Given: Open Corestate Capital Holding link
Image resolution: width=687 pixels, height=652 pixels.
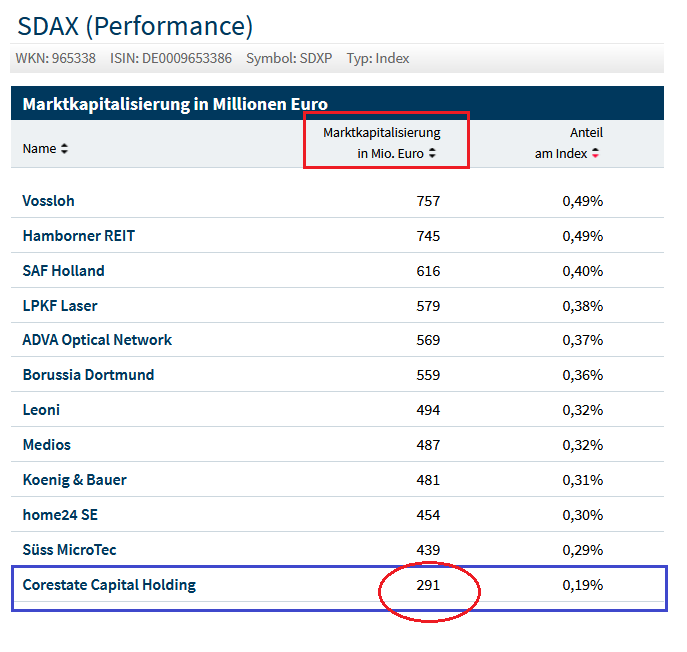Looking at the screenshot, I should tap(109, 585).
